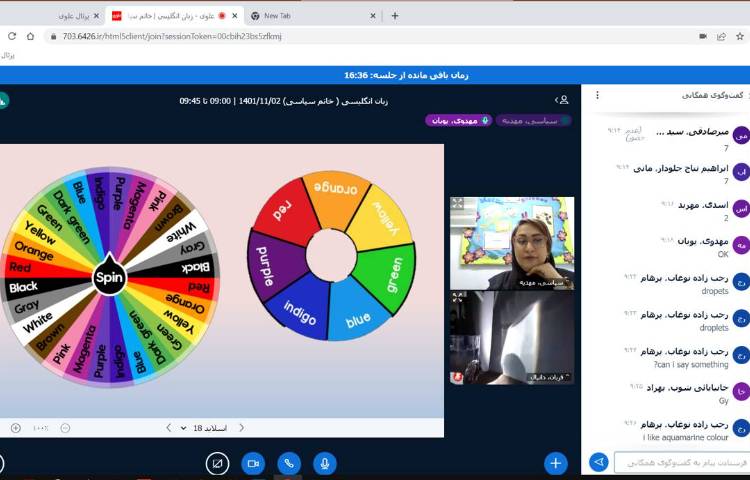
Task: Make the lower webcam video fullscreen
Action: pos(457,297)
